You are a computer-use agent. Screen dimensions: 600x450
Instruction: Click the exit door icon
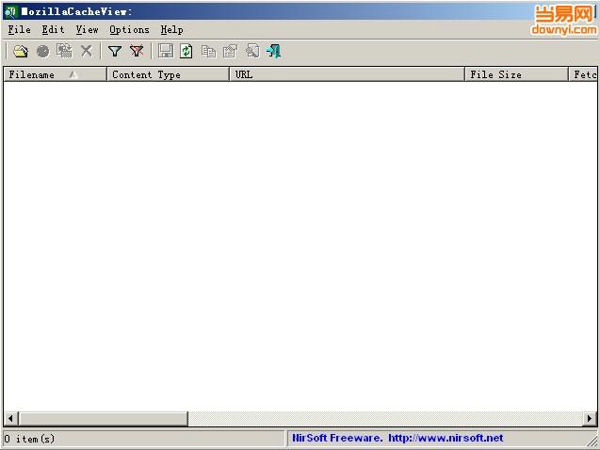273,51
